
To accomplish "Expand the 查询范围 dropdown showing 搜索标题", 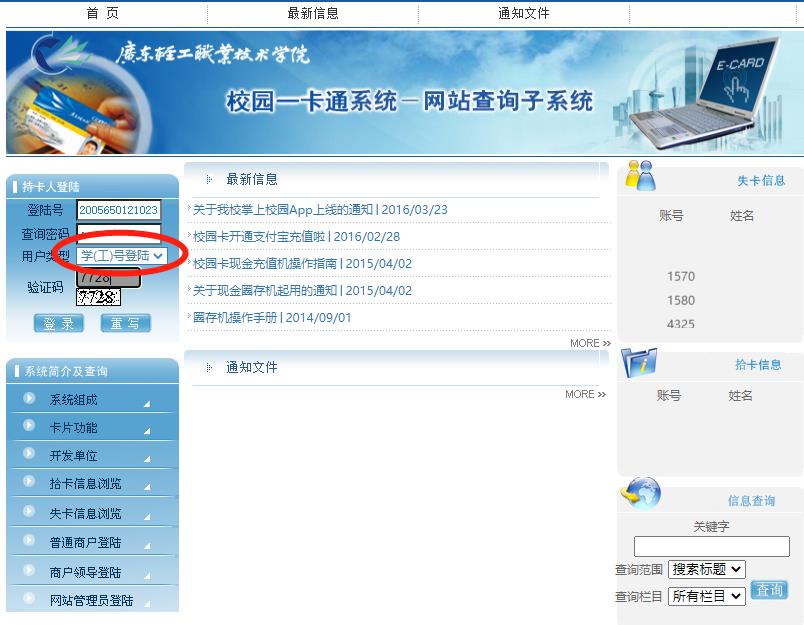I will [706, 569].
